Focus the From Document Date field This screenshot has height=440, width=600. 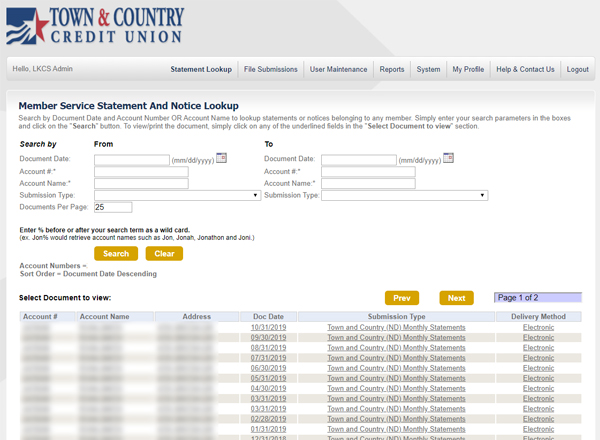coord(132,160)
